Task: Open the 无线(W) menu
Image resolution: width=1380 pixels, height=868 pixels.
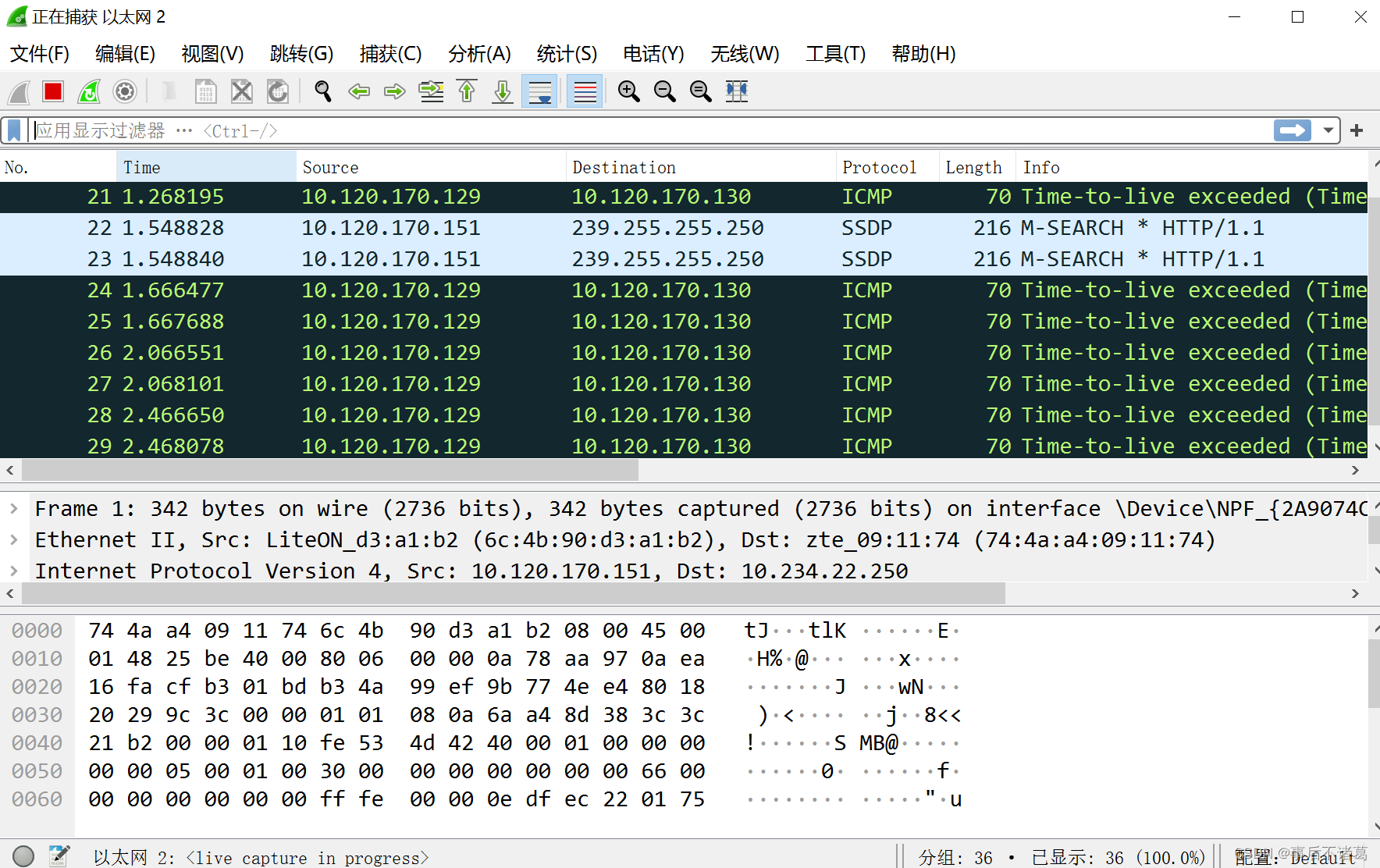Action: (745, 54)
